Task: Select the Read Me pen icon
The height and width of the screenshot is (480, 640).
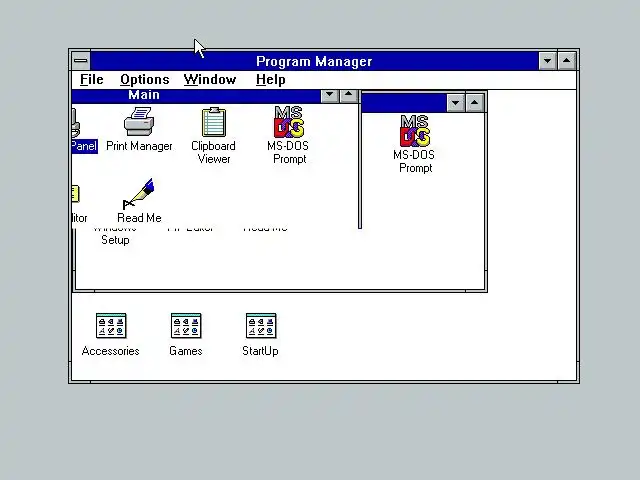Action: (x=139, y=193)
